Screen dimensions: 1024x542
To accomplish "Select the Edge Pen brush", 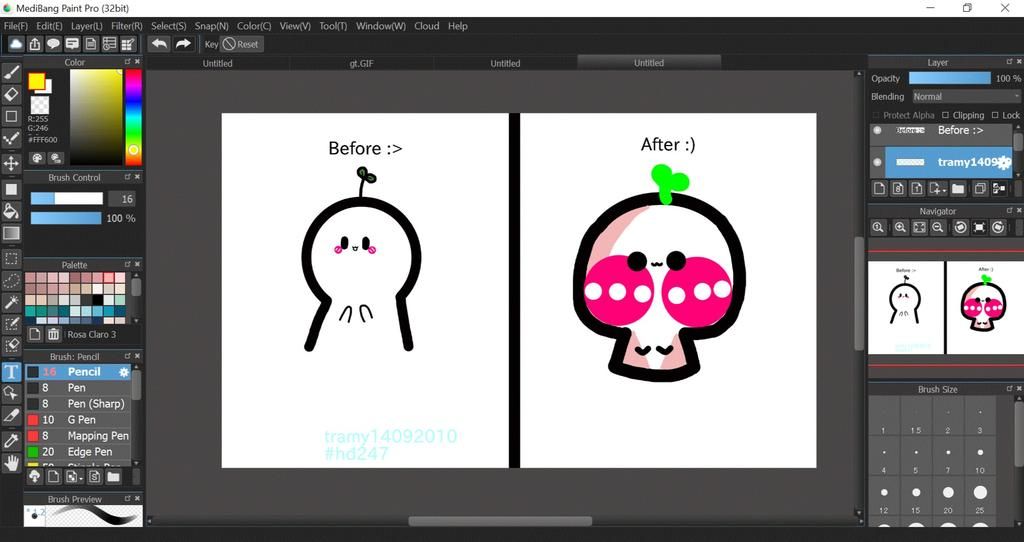I will (78, 452).
